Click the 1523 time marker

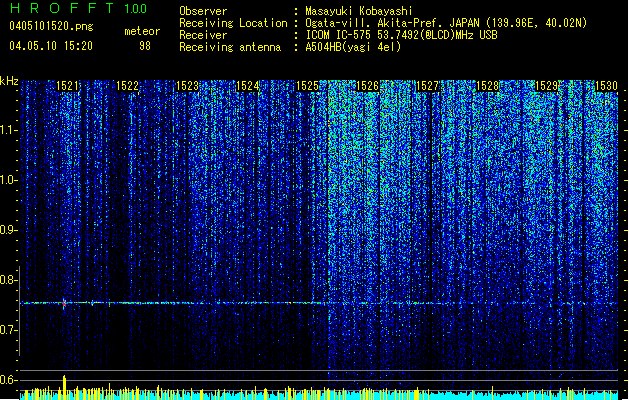coord(187,86)
